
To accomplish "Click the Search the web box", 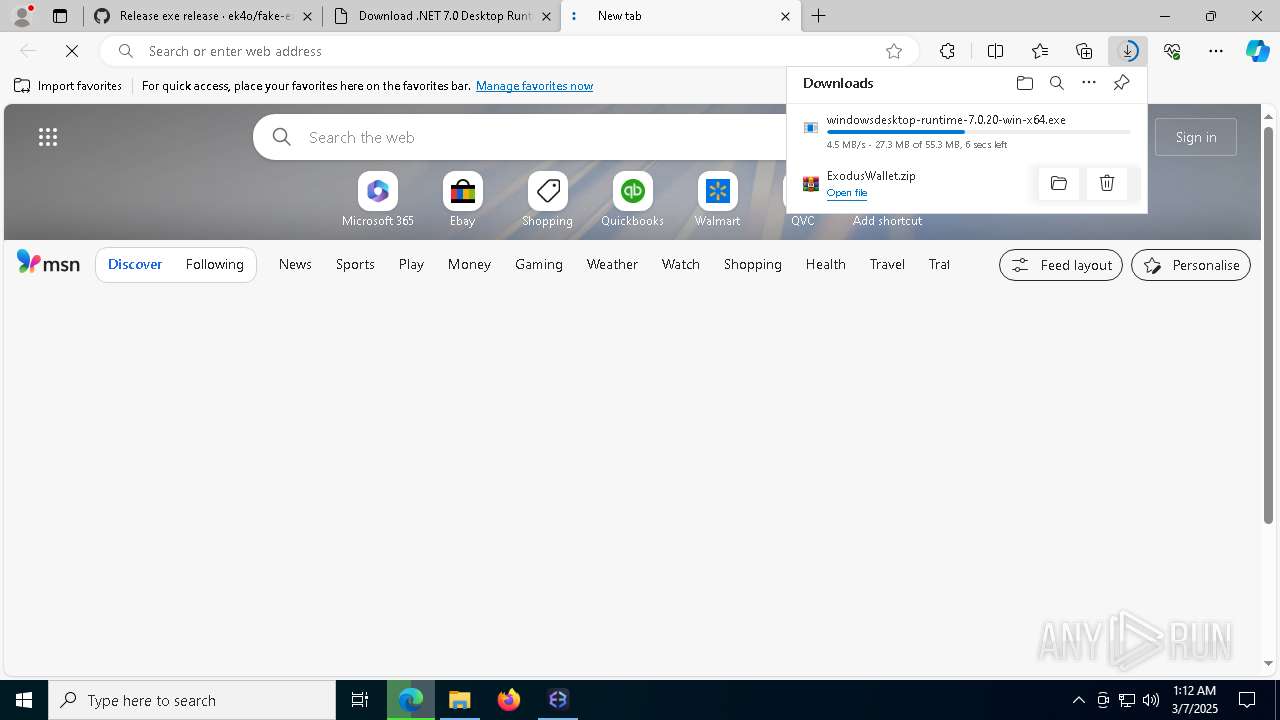I will point(520,137).
